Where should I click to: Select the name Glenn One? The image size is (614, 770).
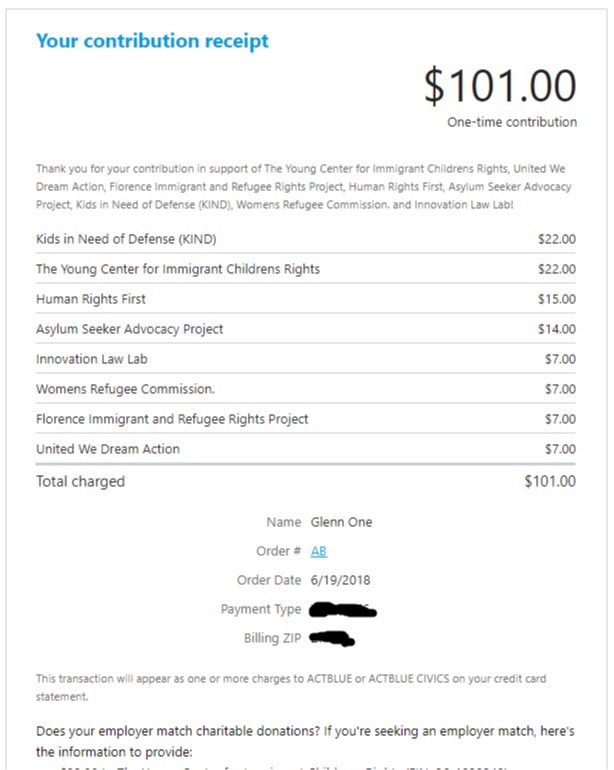pos(341,522)
